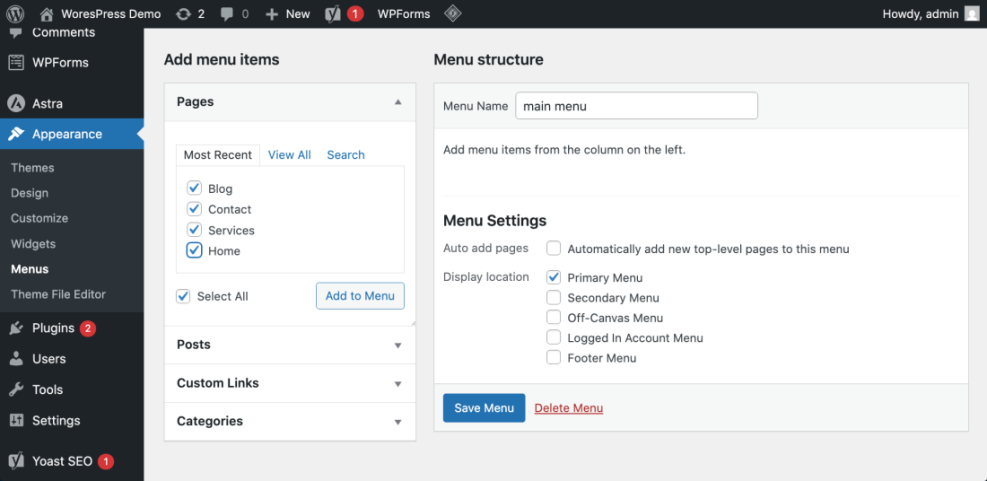Click the red 2 badge on Plugins

pyautogui.click(x=87, y=328)
